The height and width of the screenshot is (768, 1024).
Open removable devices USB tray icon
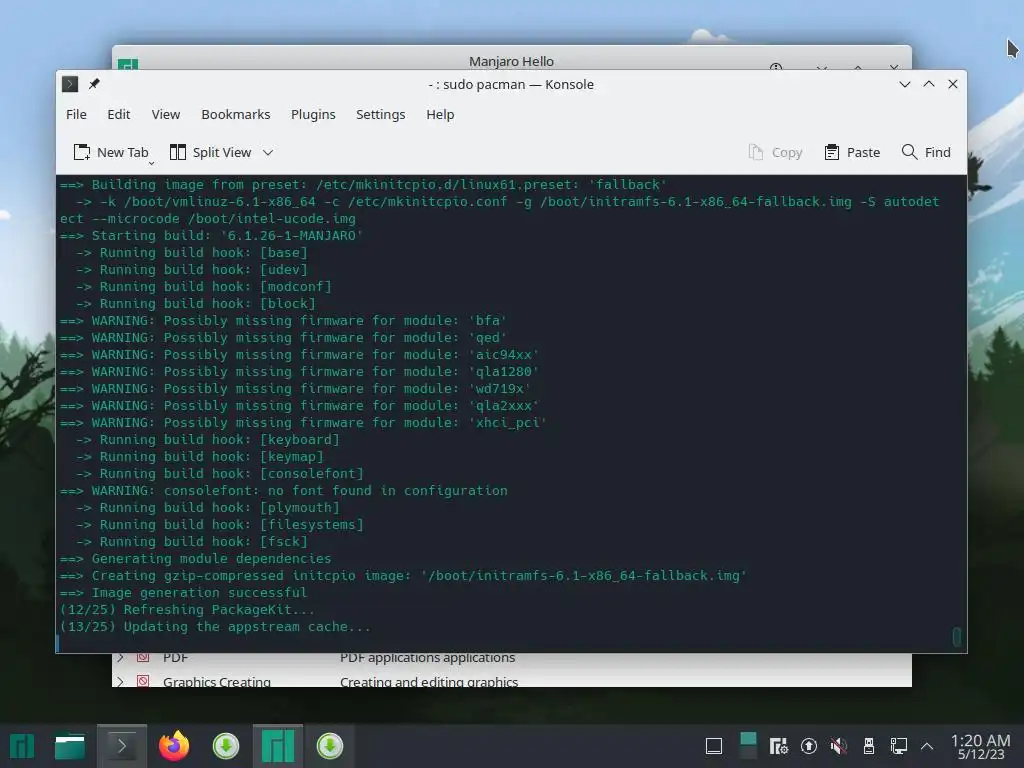869,746
